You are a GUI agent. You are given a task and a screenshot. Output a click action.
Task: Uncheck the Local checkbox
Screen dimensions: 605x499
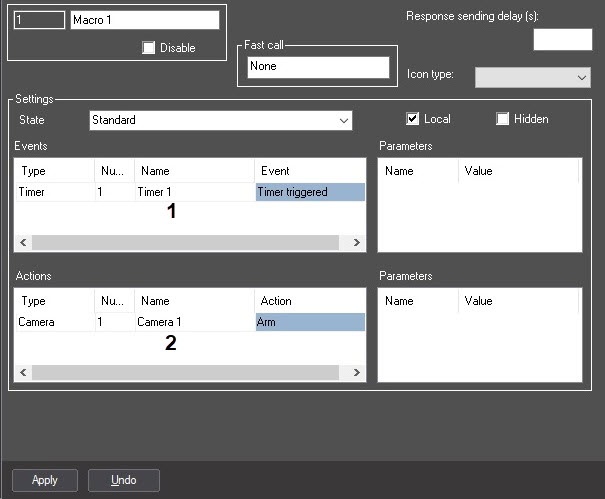(x=412, y=119)
